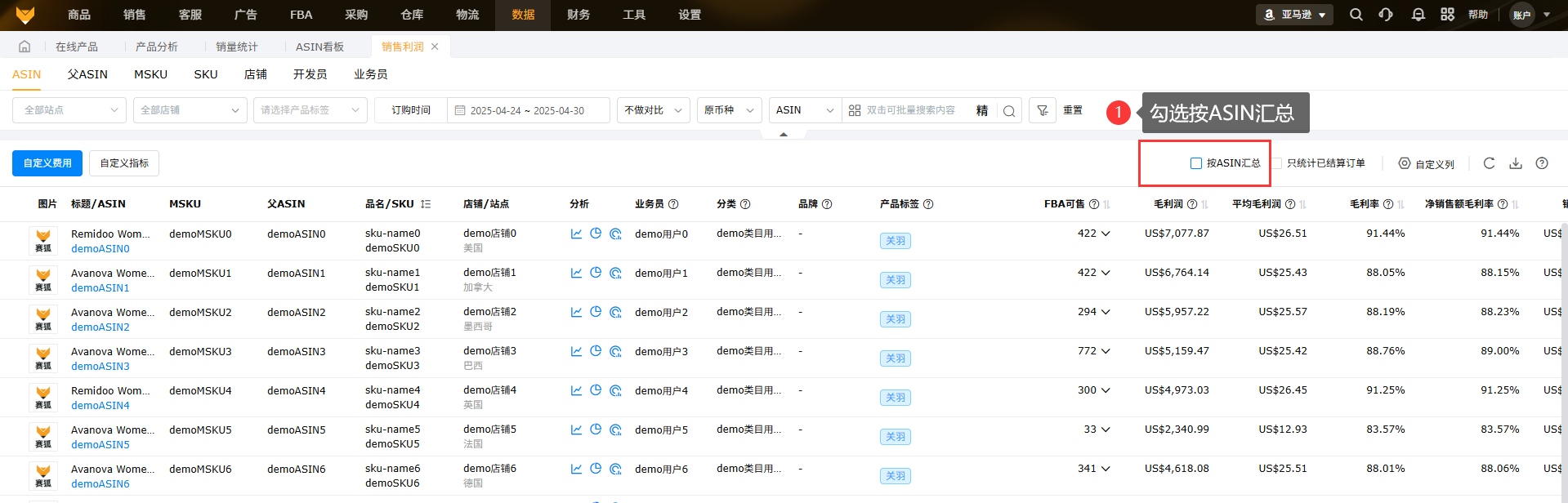Click the date range input field

tap(528, 110)
